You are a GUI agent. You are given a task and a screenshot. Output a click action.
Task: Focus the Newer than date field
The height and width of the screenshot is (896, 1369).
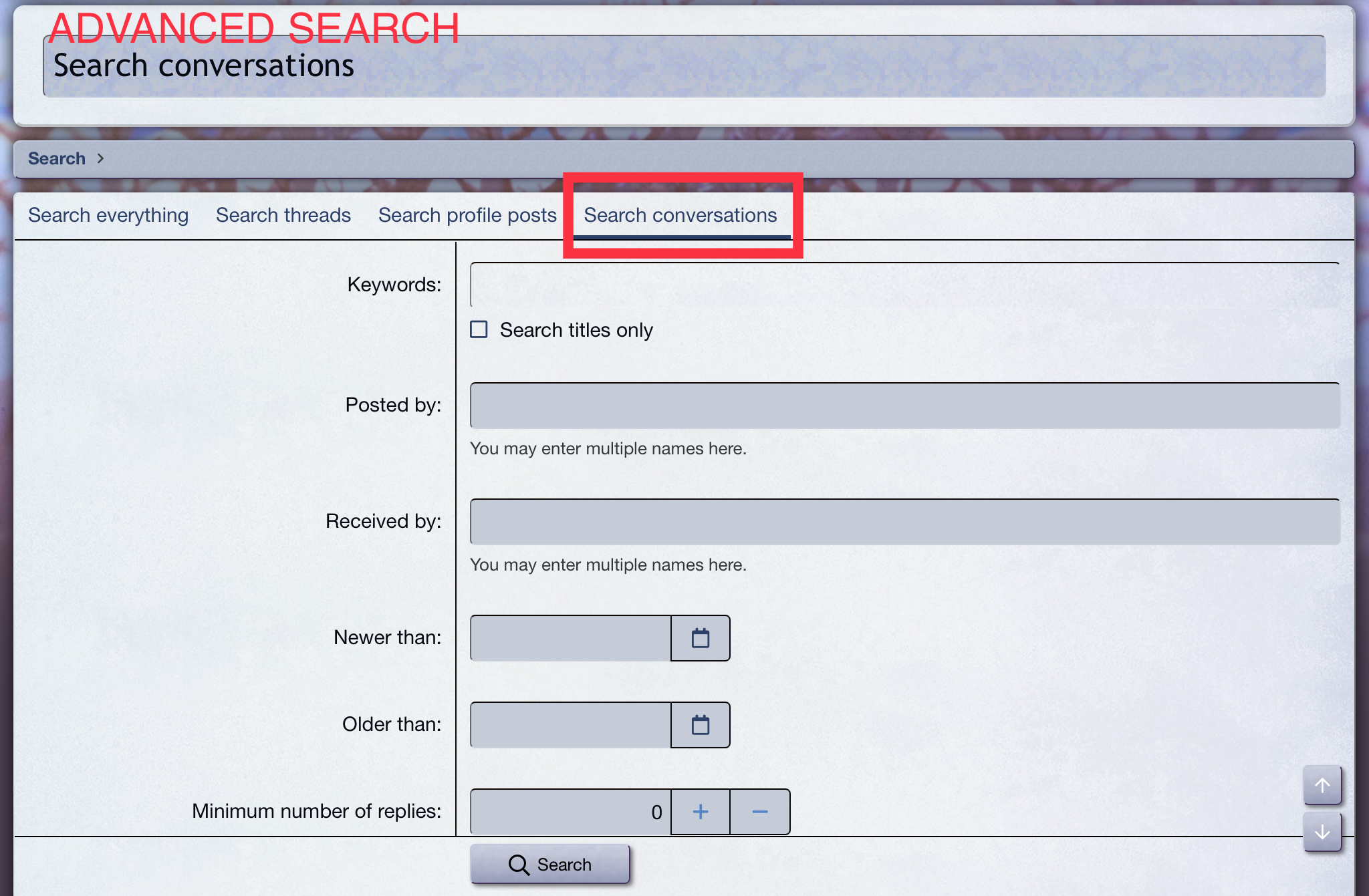[x=571, y=638]
